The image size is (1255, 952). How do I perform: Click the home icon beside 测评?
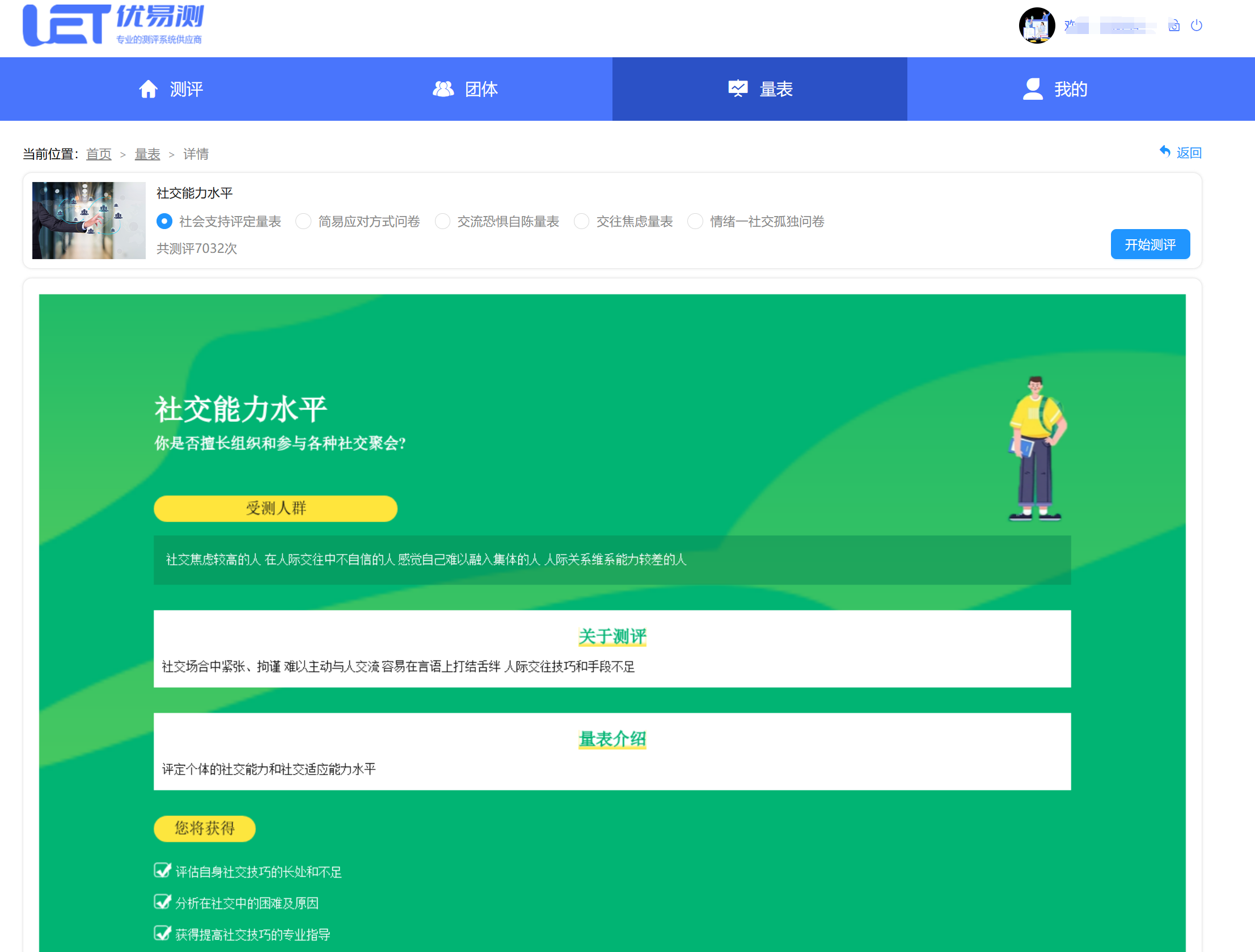pyautogui.click(x=148, y=89)
